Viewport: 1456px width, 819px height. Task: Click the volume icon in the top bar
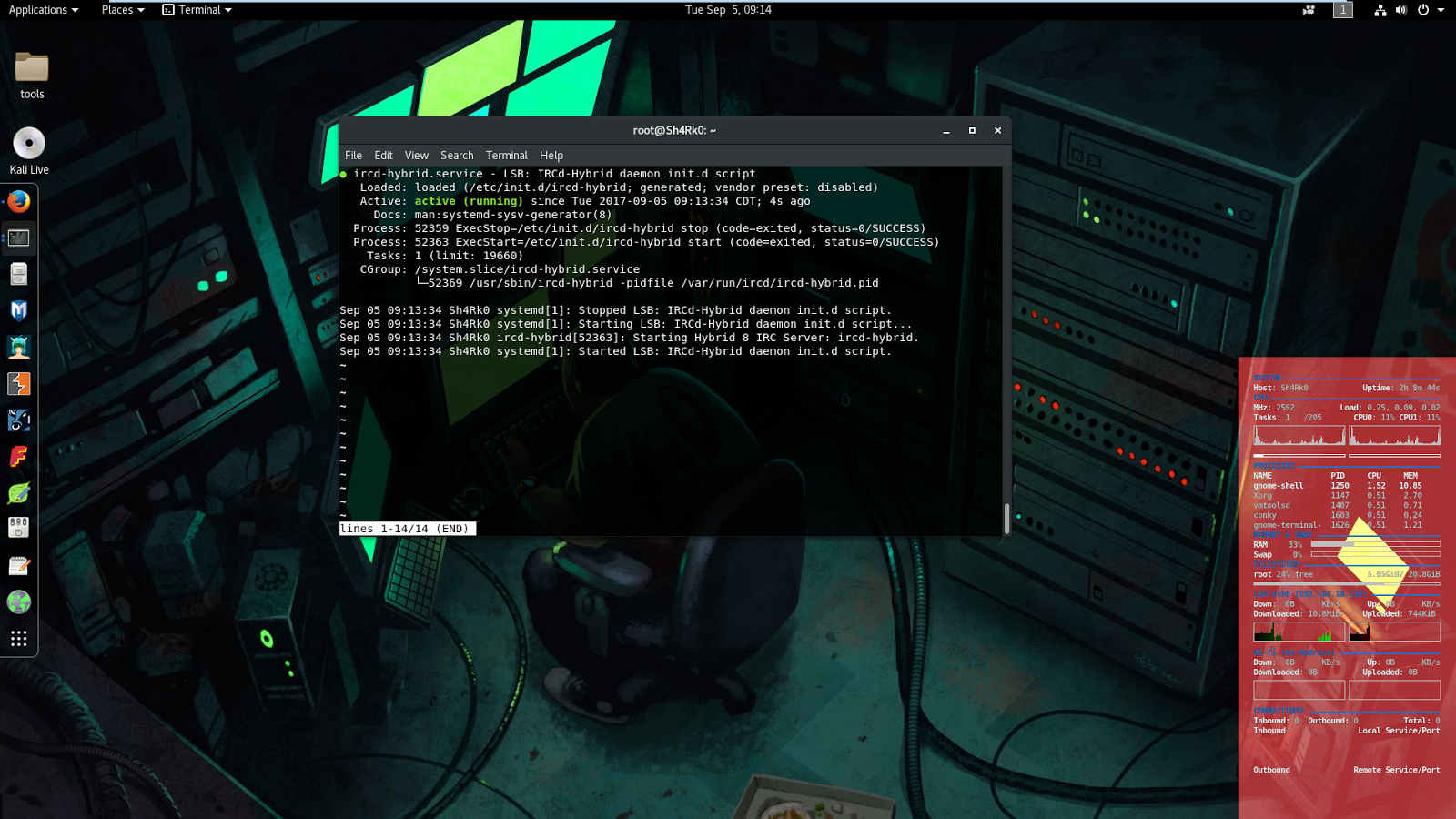click(x=1401, y=10)
